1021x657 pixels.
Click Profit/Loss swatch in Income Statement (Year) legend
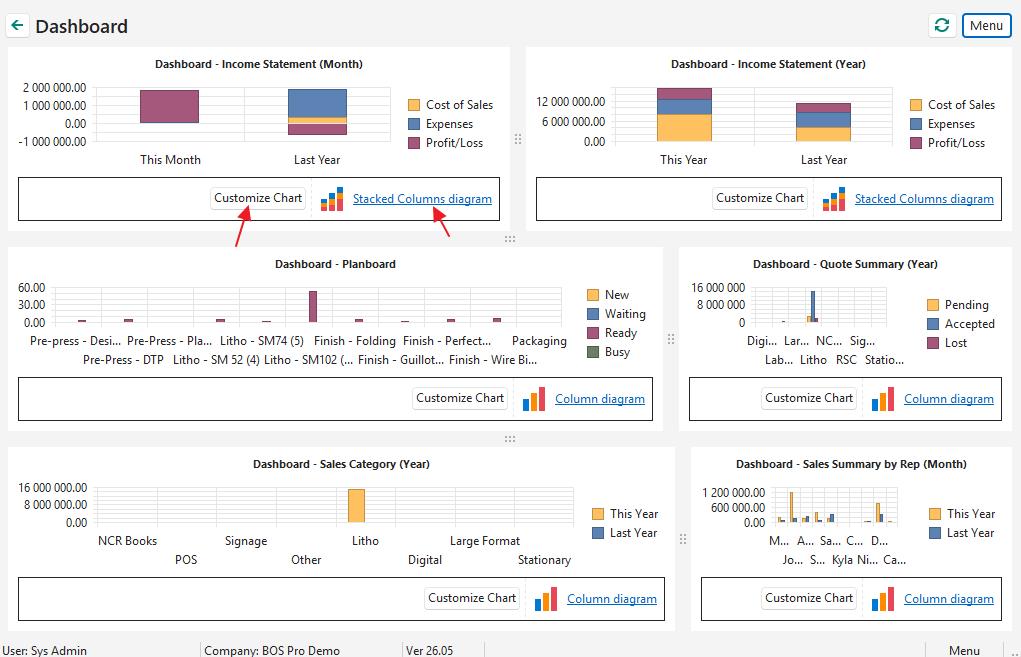click(916, 143)
